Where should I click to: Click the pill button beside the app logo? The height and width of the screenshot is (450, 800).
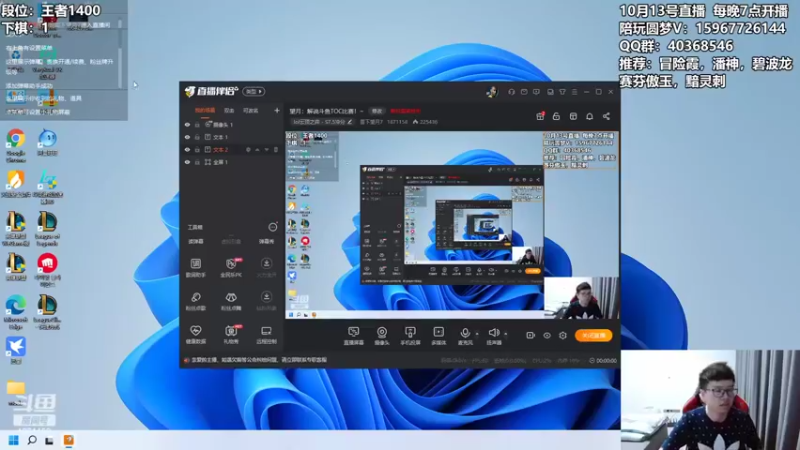(254, 92)
